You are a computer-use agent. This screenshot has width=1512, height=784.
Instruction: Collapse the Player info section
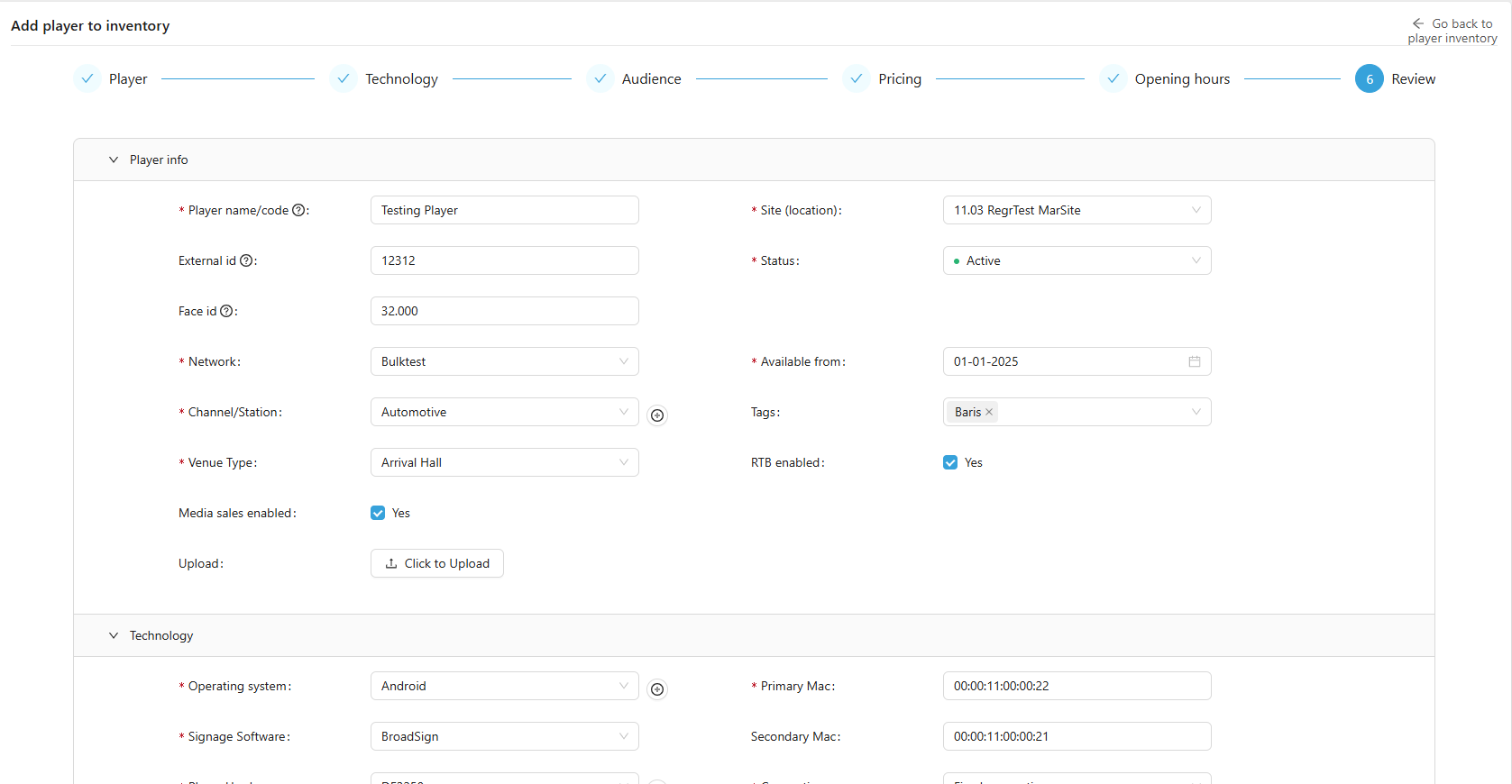point(114,160)
